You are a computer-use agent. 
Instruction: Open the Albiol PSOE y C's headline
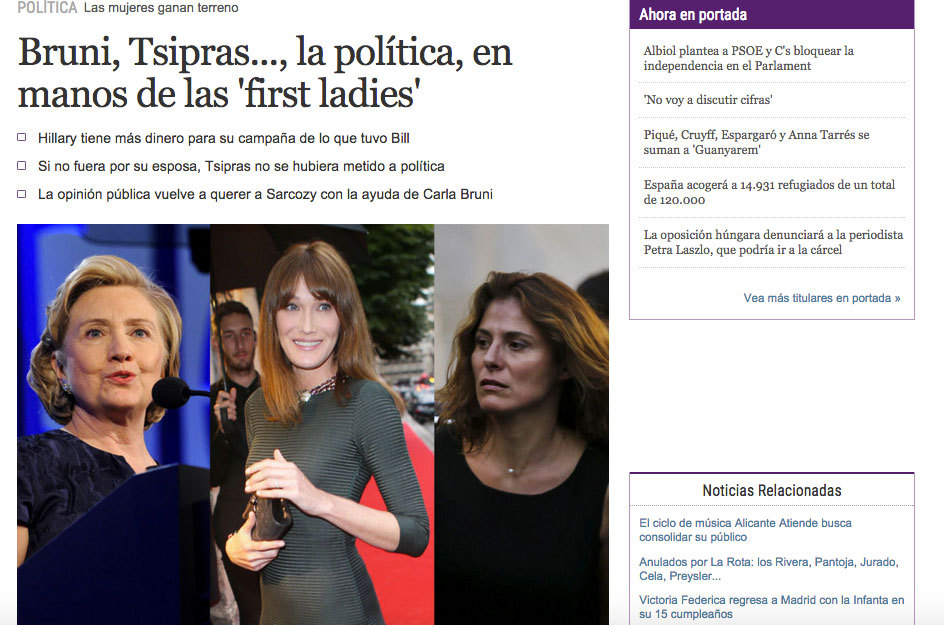(748, 58)
